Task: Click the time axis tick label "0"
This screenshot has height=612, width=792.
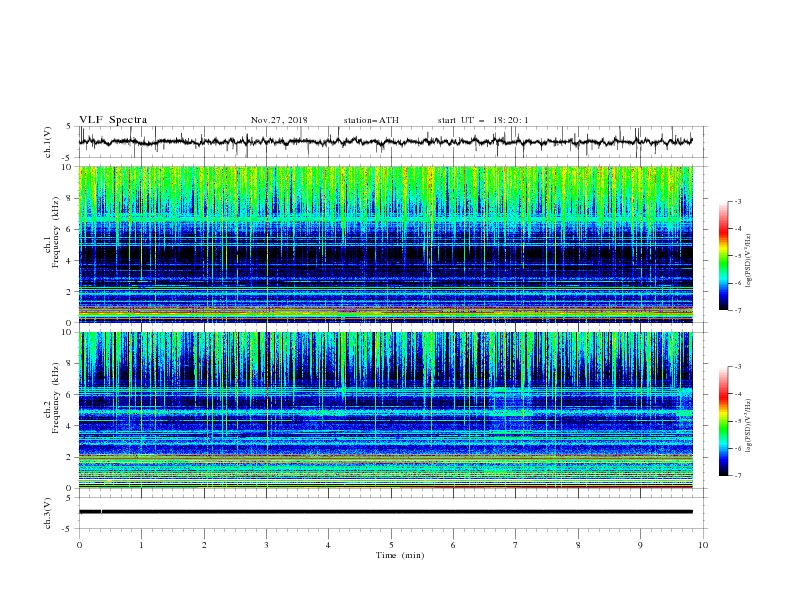Action: coord(79,545)
